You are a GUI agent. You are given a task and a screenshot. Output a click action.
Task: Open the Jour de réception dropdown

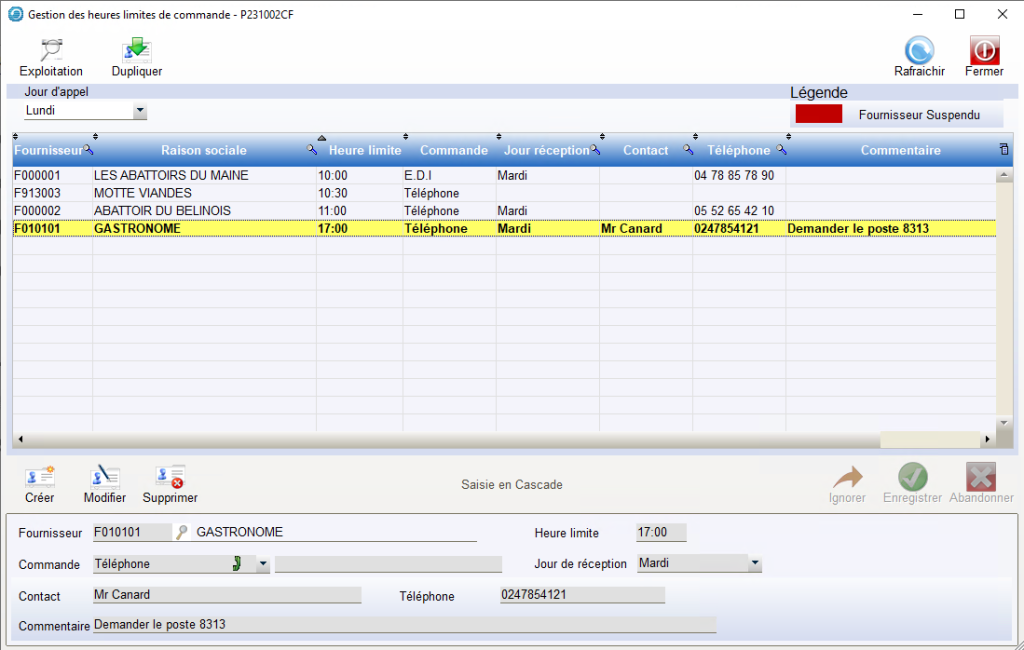pyautogui.click(x=754, y=564)
